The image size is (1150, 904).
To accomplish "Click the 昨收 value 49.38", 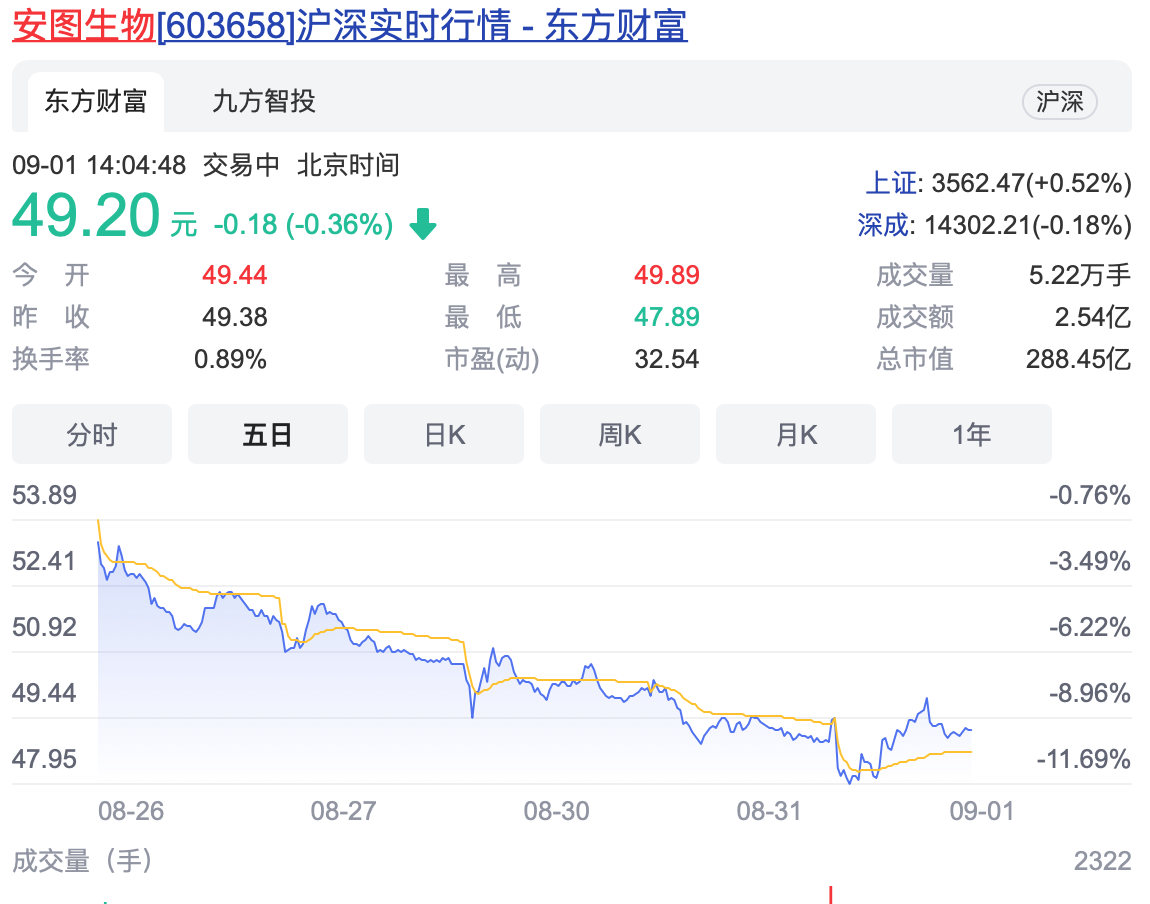I will [x=235, y=317].
